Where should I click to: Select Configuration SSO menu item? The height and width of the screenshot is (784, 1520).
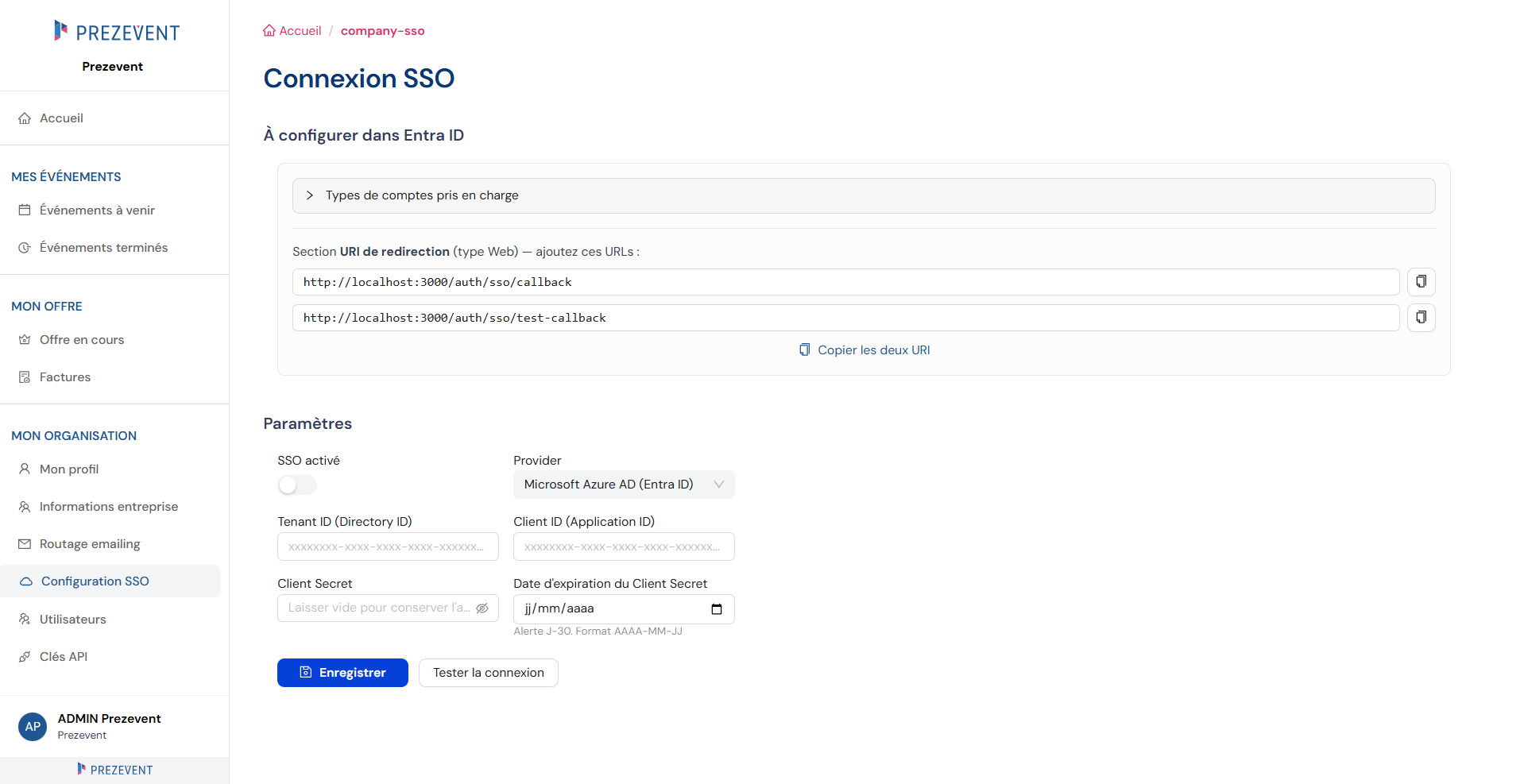click(x=110, y=581)
